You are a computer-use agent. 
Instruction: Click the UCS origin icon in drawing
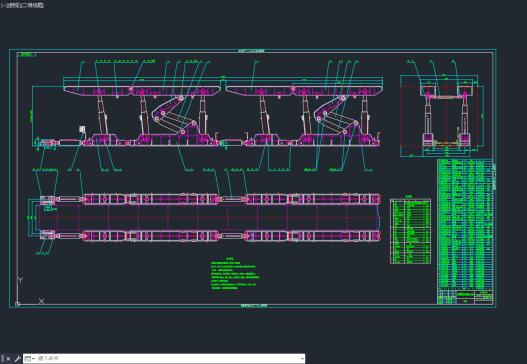pos(17,304)
